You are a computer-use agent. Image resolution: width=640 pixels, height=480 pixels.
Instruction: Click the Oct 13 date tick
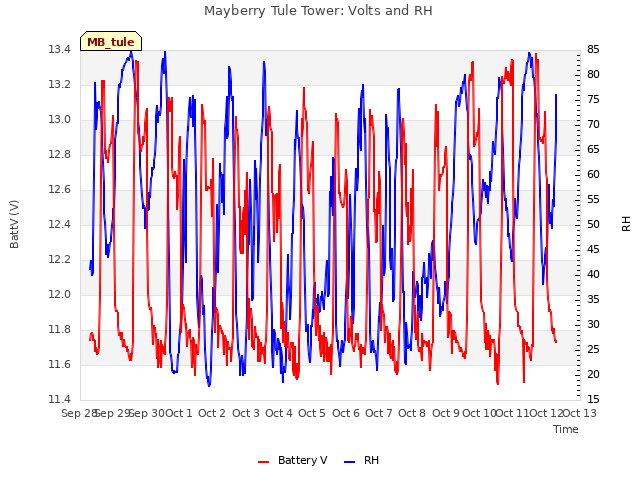click(x=580, y=413)
